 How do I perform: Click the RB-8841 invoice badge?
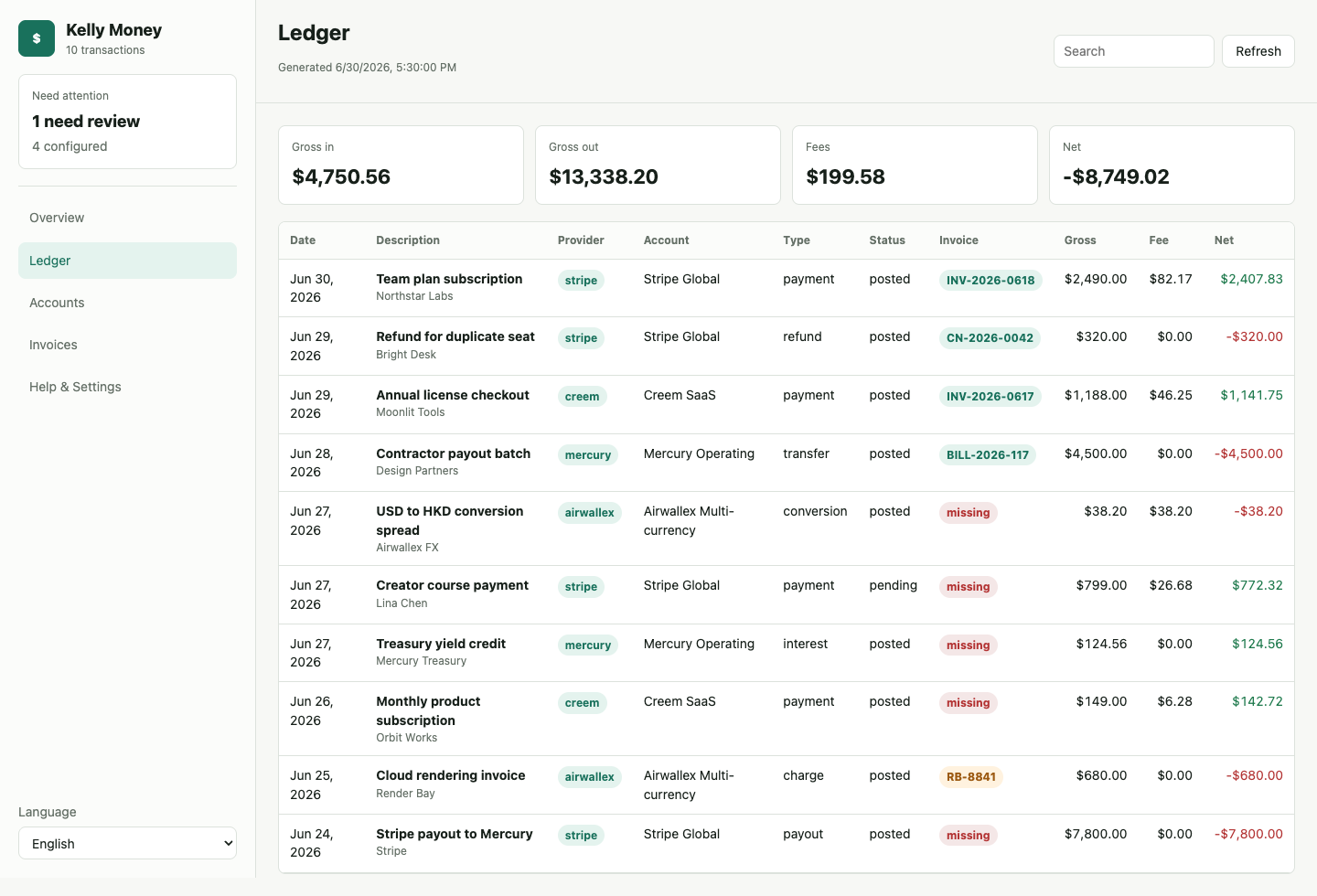click(x=971, y=777)
